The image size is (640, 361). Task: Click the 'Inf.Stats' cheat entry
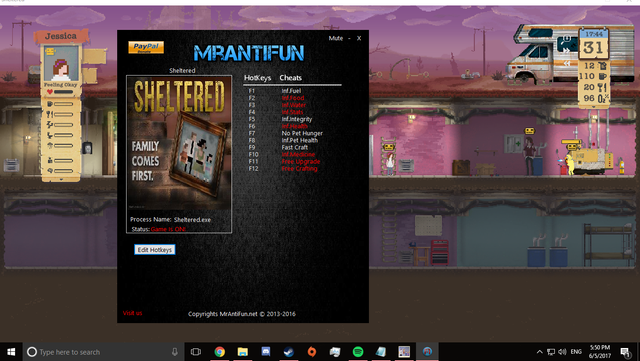click(292, 112)
